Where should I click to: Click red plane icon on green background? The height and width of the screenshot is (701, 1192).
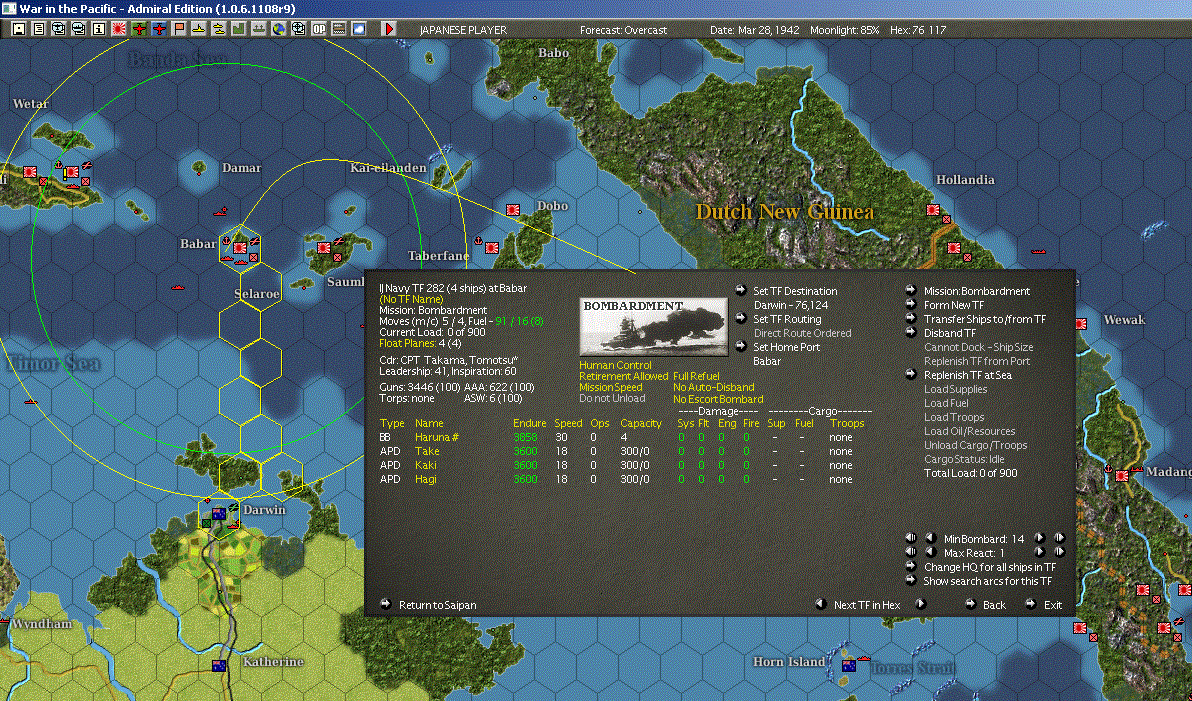pos(139,29)
